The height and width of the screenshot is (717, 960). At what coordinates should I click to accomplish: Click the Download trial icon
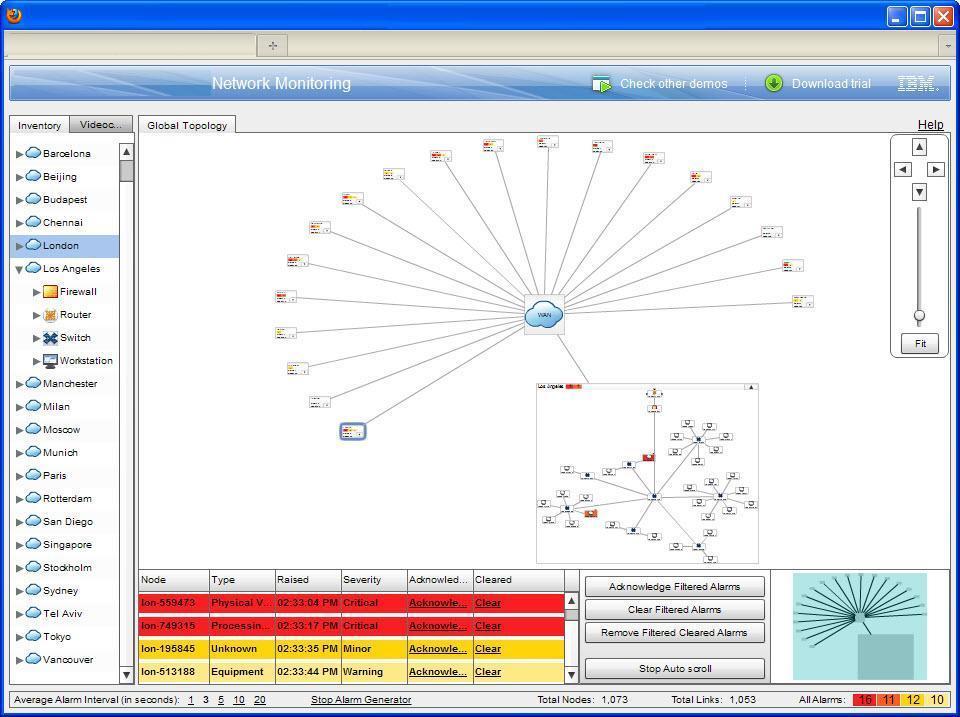(x=773, y=83)
